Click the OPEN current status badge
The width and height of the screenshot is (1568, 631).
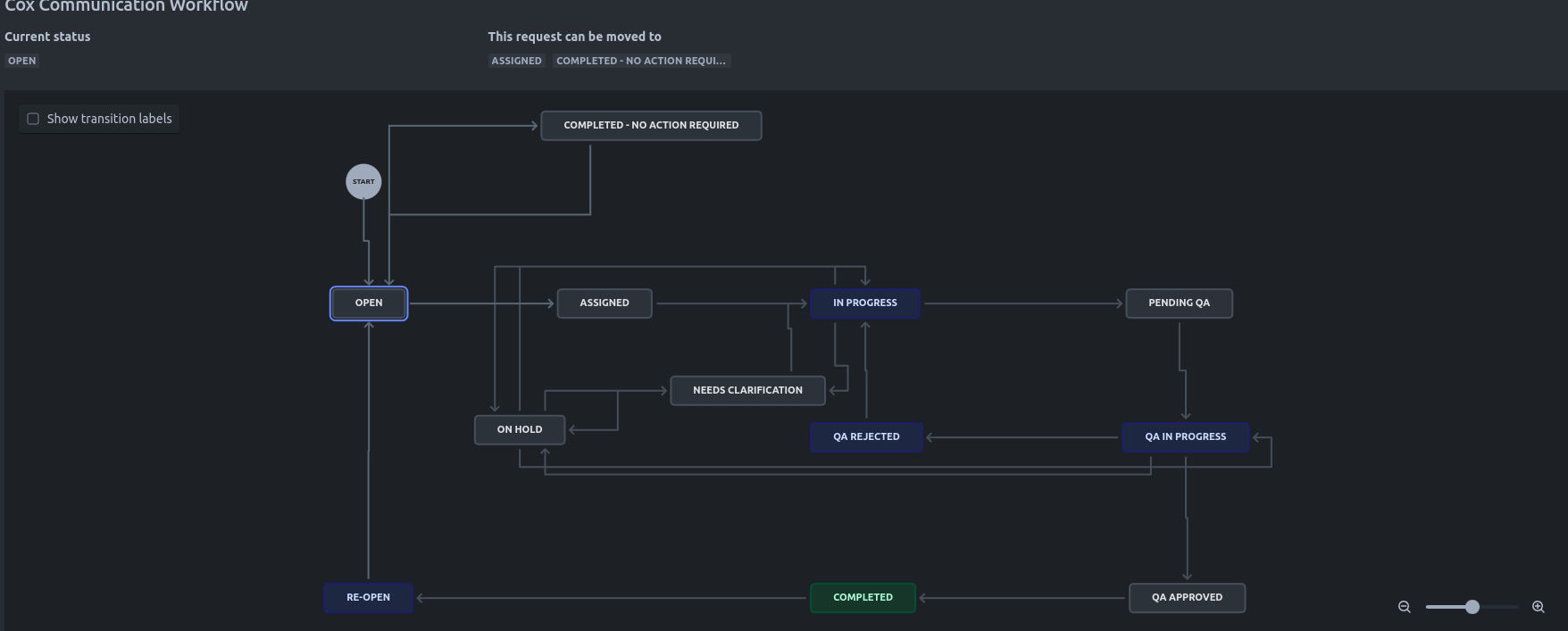[22, 61]
